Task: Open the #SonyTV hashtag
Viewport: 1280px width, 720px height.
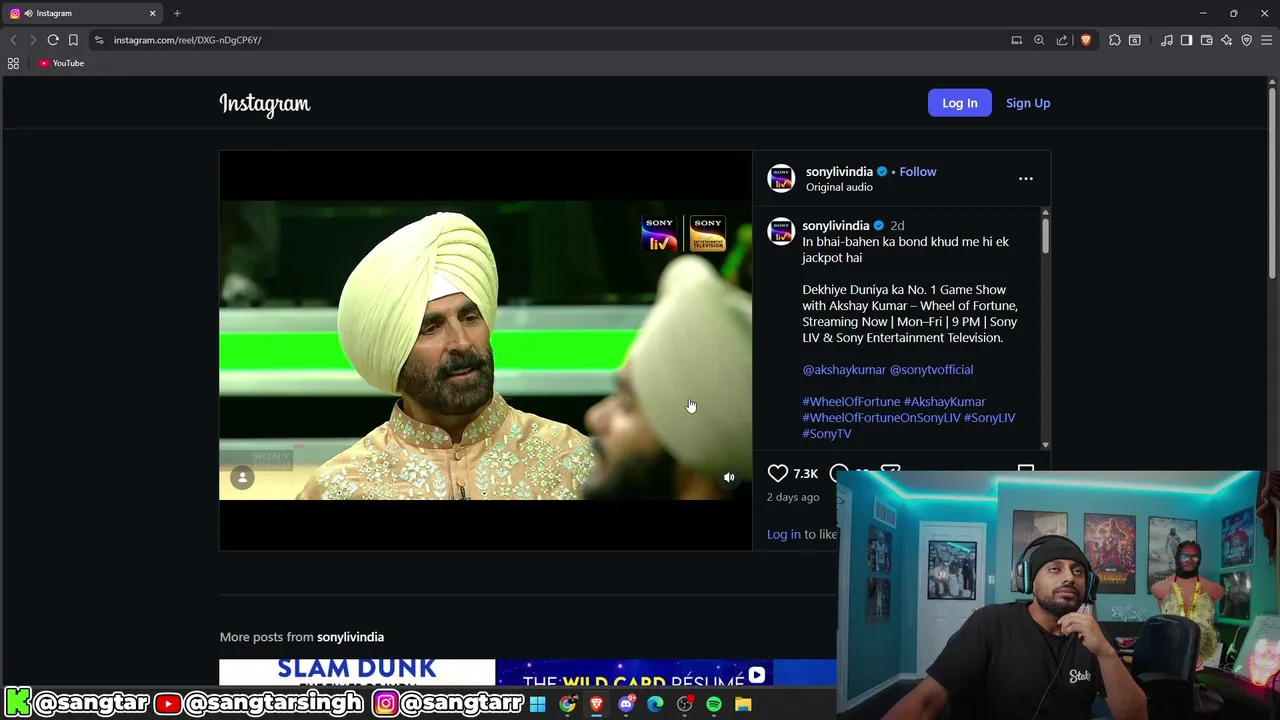Action: (826, 433)
